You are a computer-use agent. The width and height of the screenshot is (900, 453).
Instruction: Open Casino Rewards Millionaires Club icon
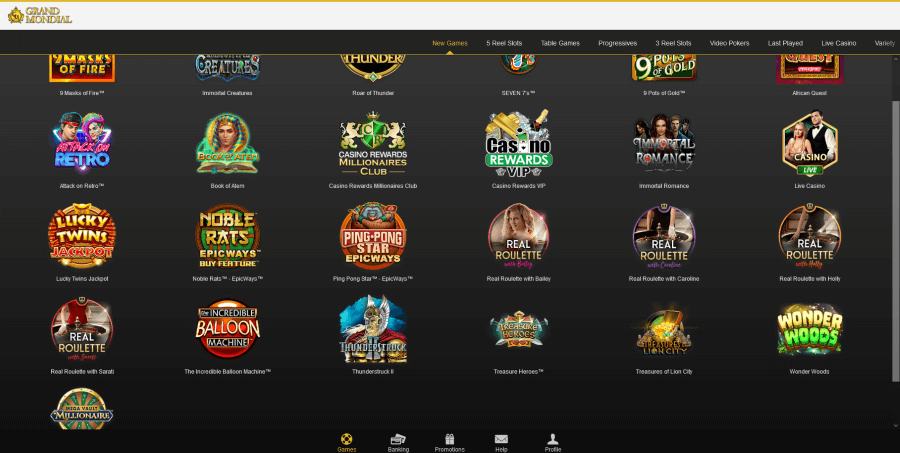click(373, 143)
